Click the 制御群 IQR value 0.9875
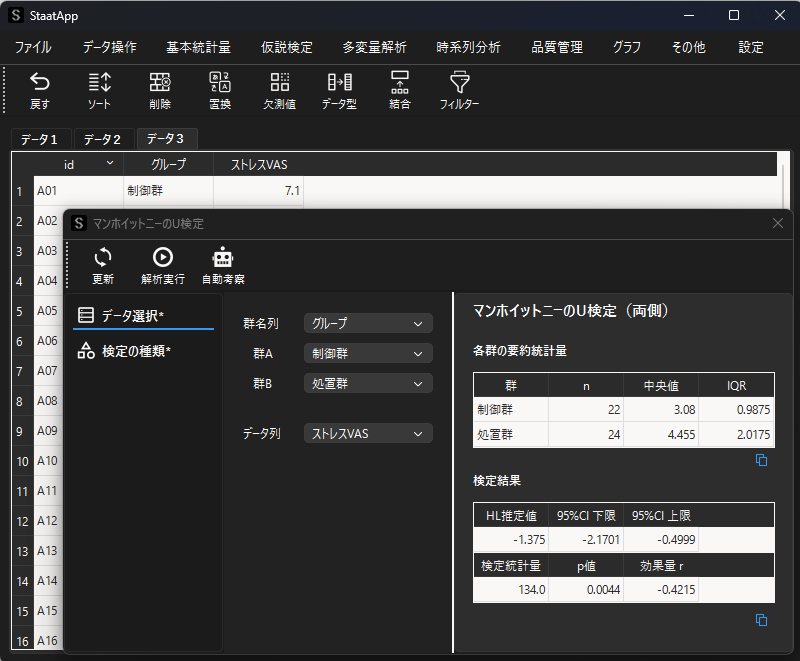This screenshot has width=800, height=661. point(737,410)
